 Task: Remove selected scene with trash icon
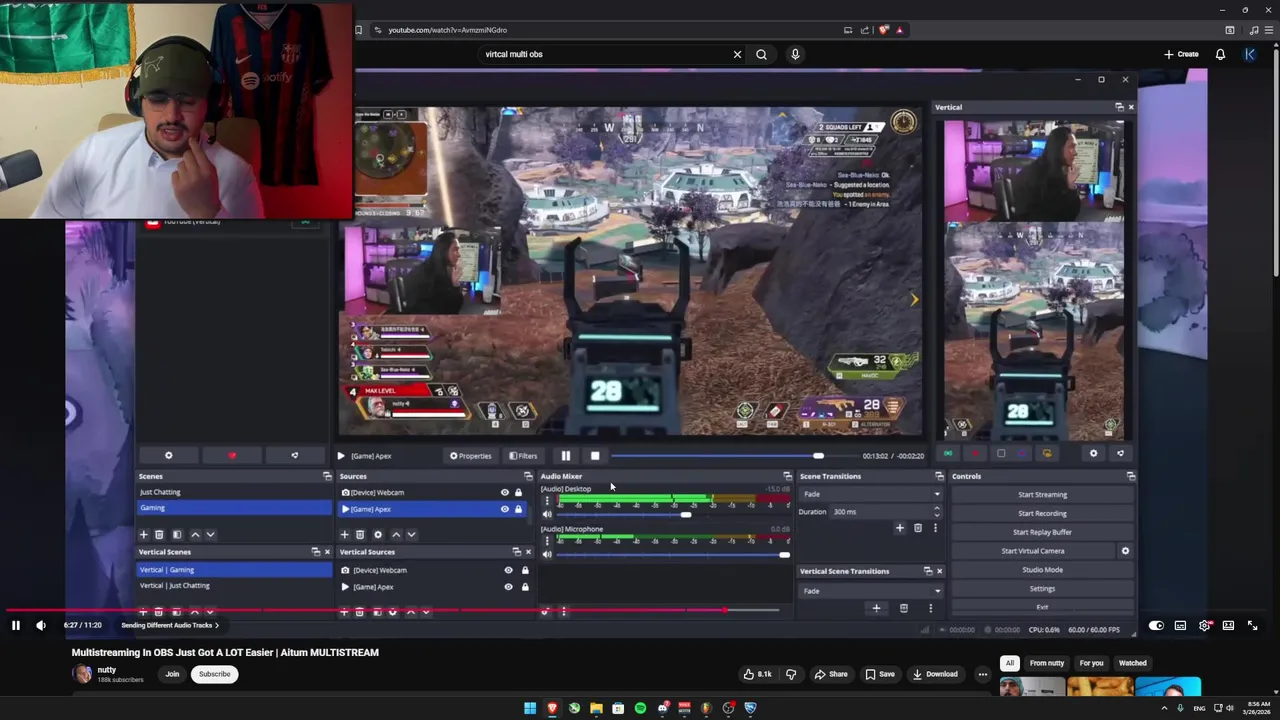(159, 534)
